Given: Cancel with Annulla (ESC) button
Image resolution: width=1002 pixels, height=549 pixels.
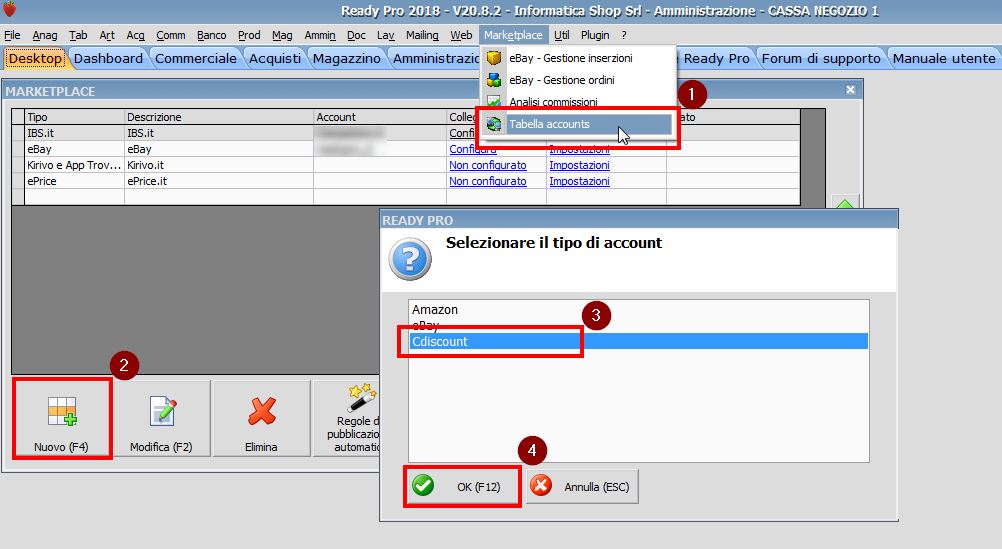Looking at the screenshot, I should (582, 486).
